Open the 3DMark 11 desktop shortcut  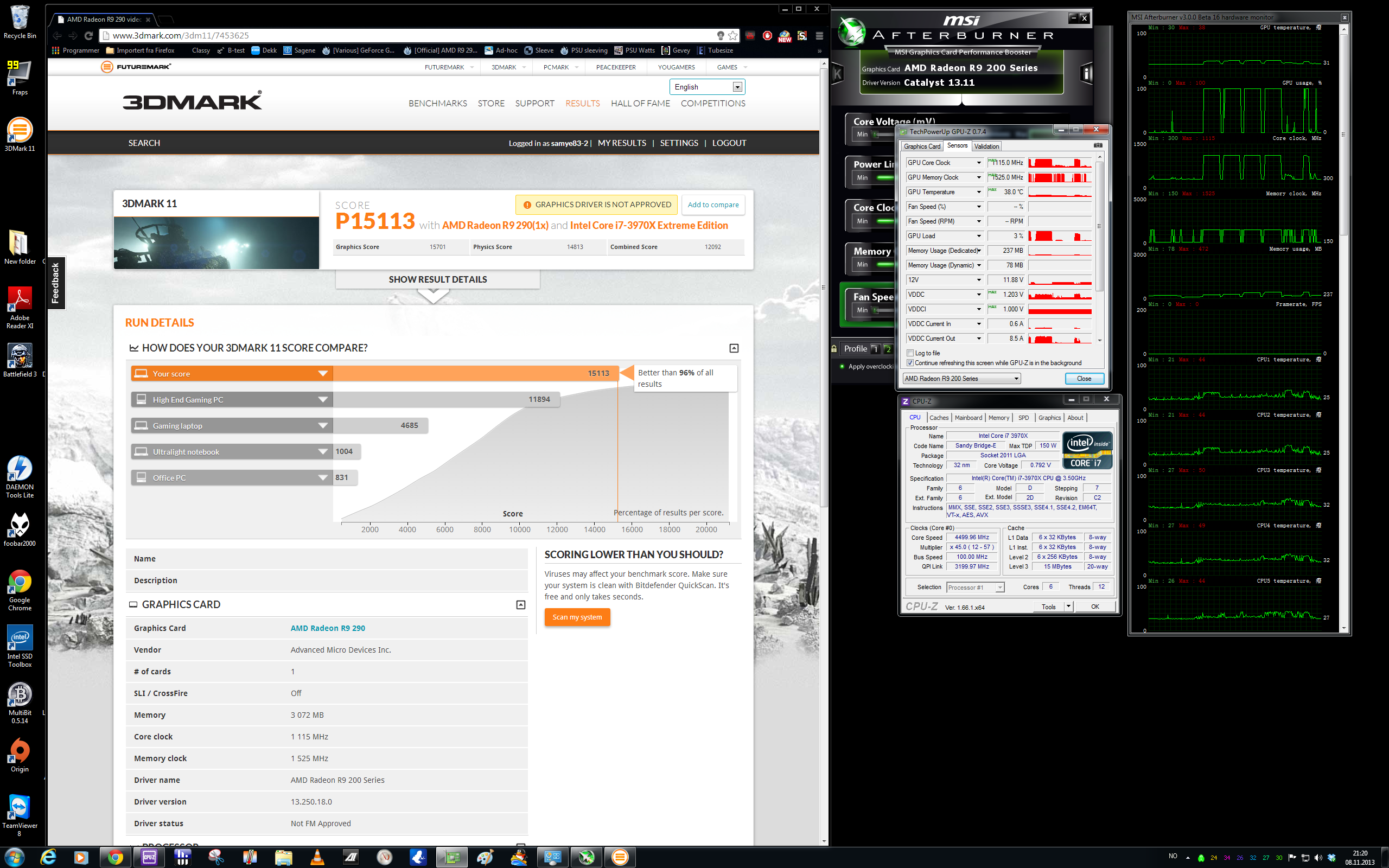pyautogui.click(x=20, y=135)
